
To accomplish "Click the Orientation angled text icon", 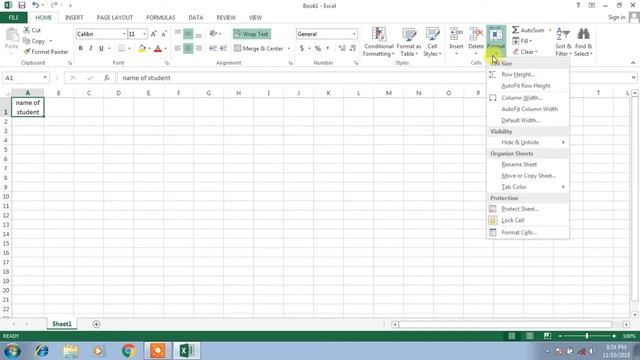I will point(213,33).
